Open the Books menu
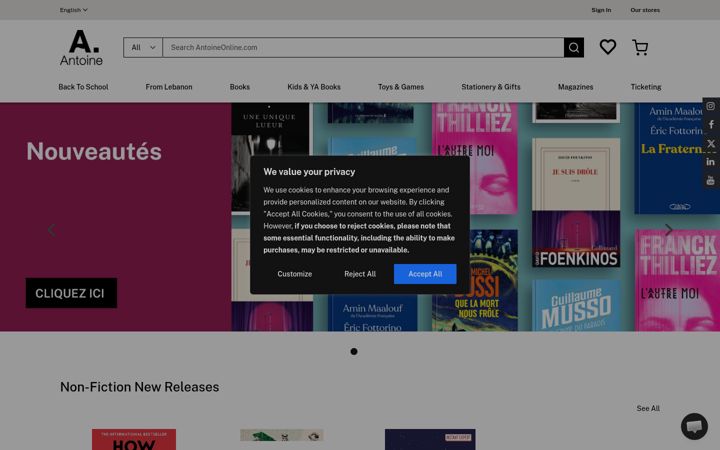720x450 pixels. click(240, 87)
